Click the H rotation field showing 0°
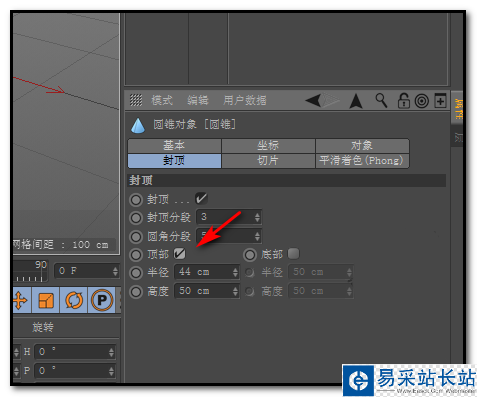The image size is (477, 397). point(75,352)
